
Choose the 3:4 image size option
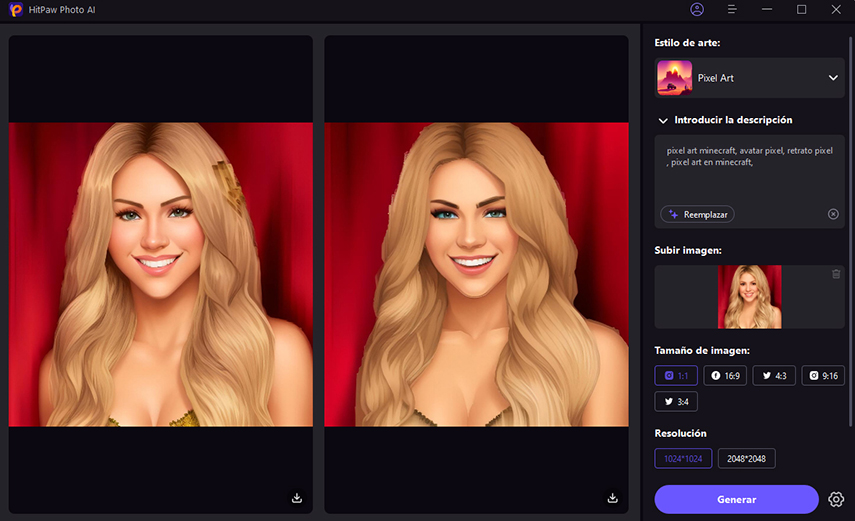[676, 402]
